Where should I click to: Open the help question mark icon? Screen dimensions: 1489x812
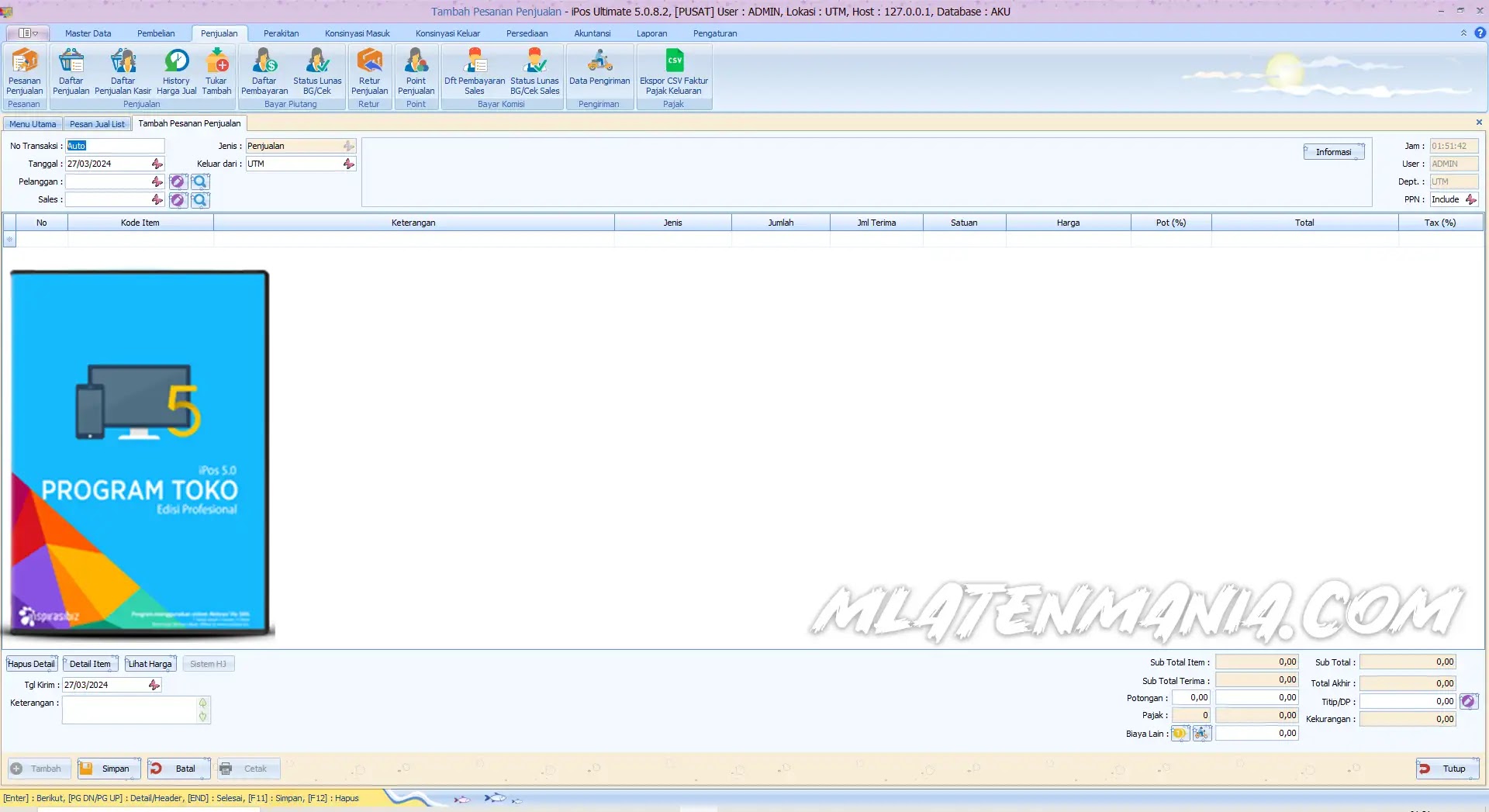click(x=1480, y=33)
